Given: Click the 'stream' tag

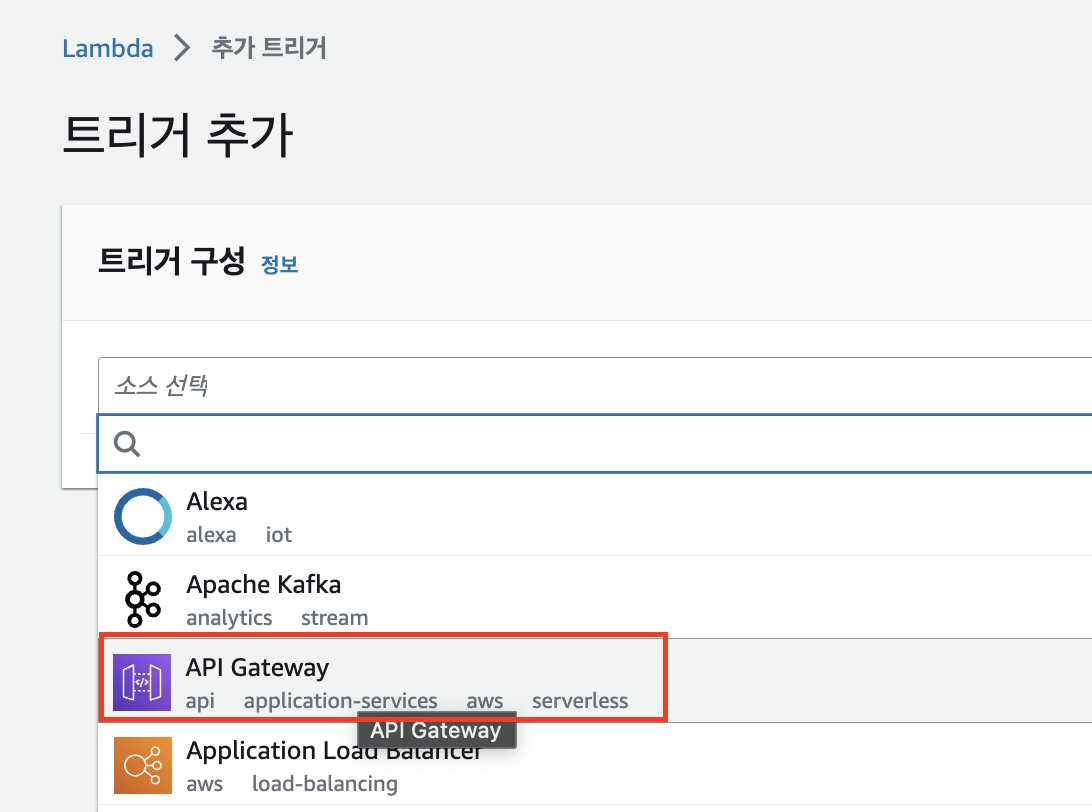Looking at the screenshot, I should (x=334, y=618).
